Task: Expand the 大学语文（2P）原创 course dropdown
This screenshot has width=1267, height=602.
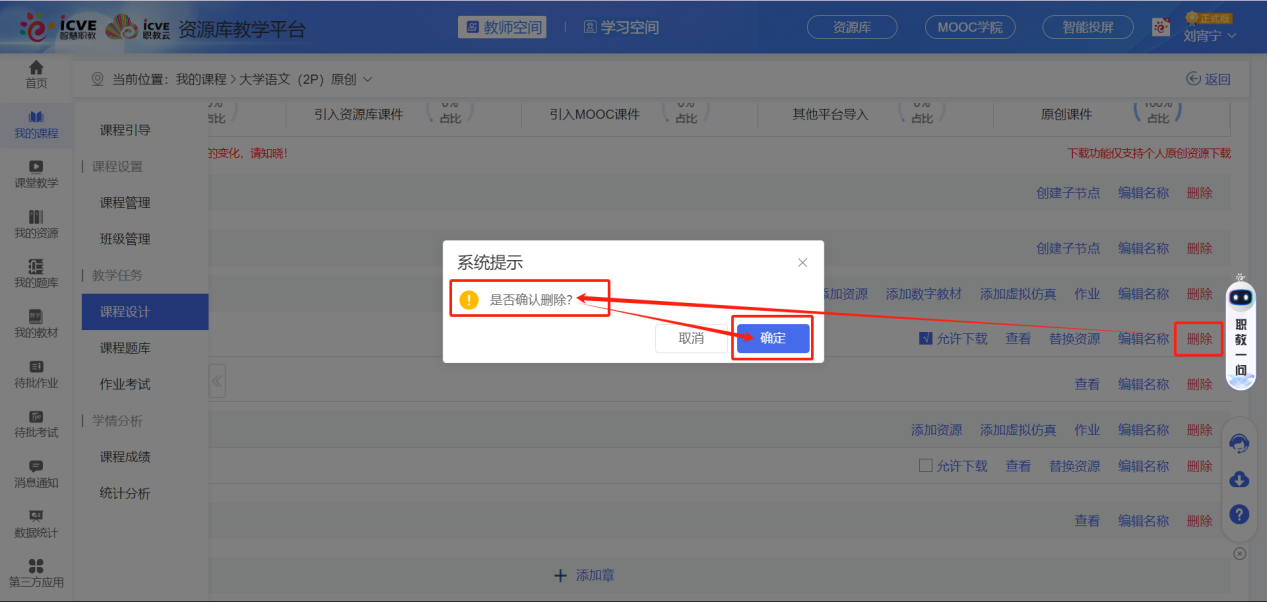Action: pos(366,78)
